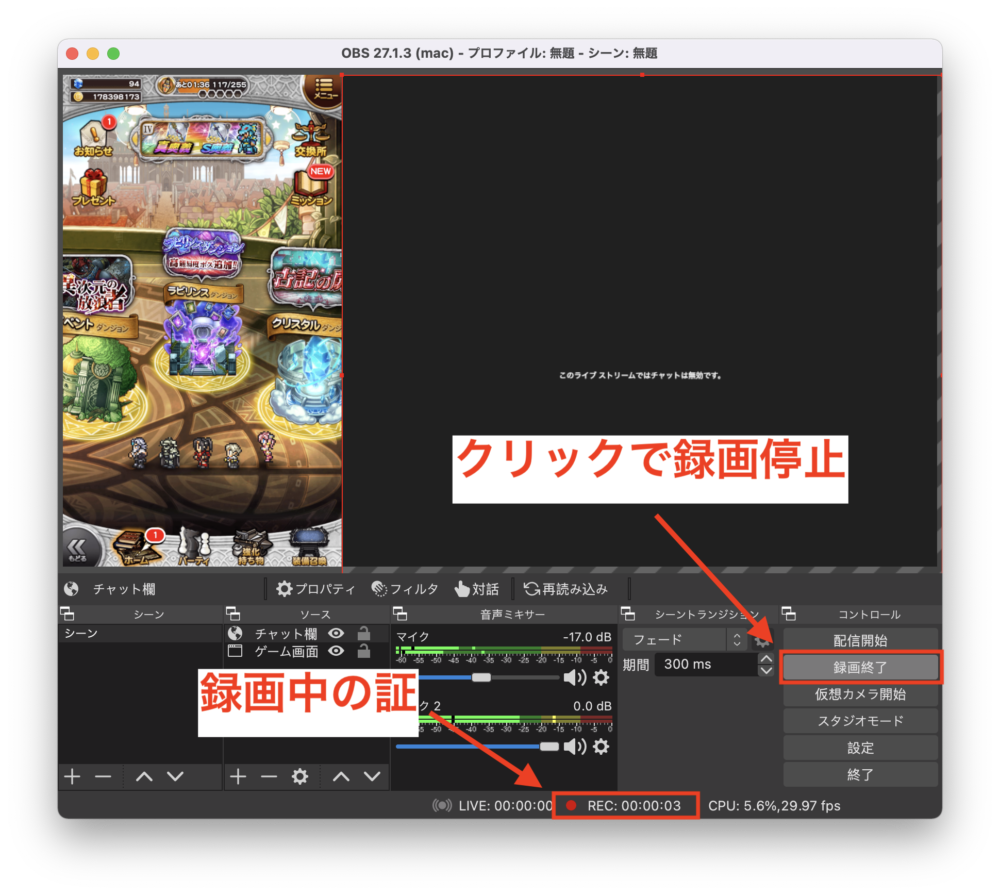Click the REC: 00:00:03 status text
1000x895 pixels.
click(634, 805)
